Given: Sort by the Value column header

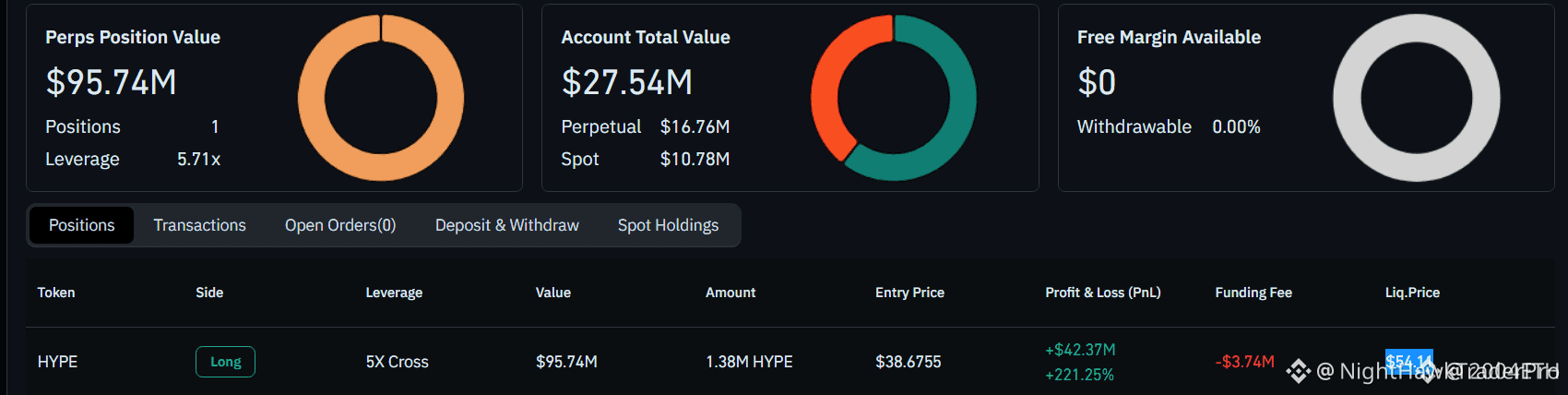Looking at the screenshot, I should pos(553,293).
